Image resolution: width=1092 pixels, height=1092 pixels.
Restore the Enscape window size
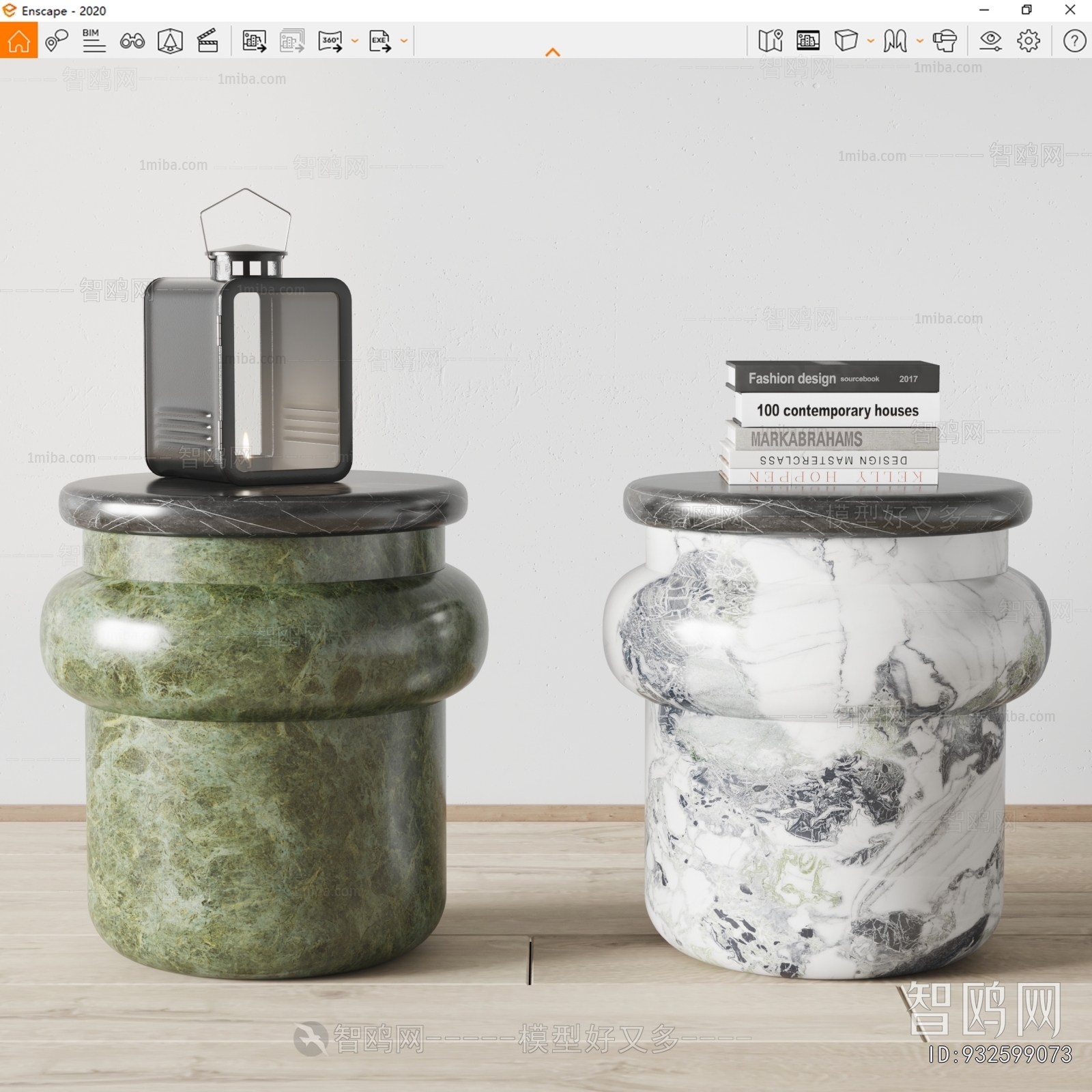pos(1026,10)
